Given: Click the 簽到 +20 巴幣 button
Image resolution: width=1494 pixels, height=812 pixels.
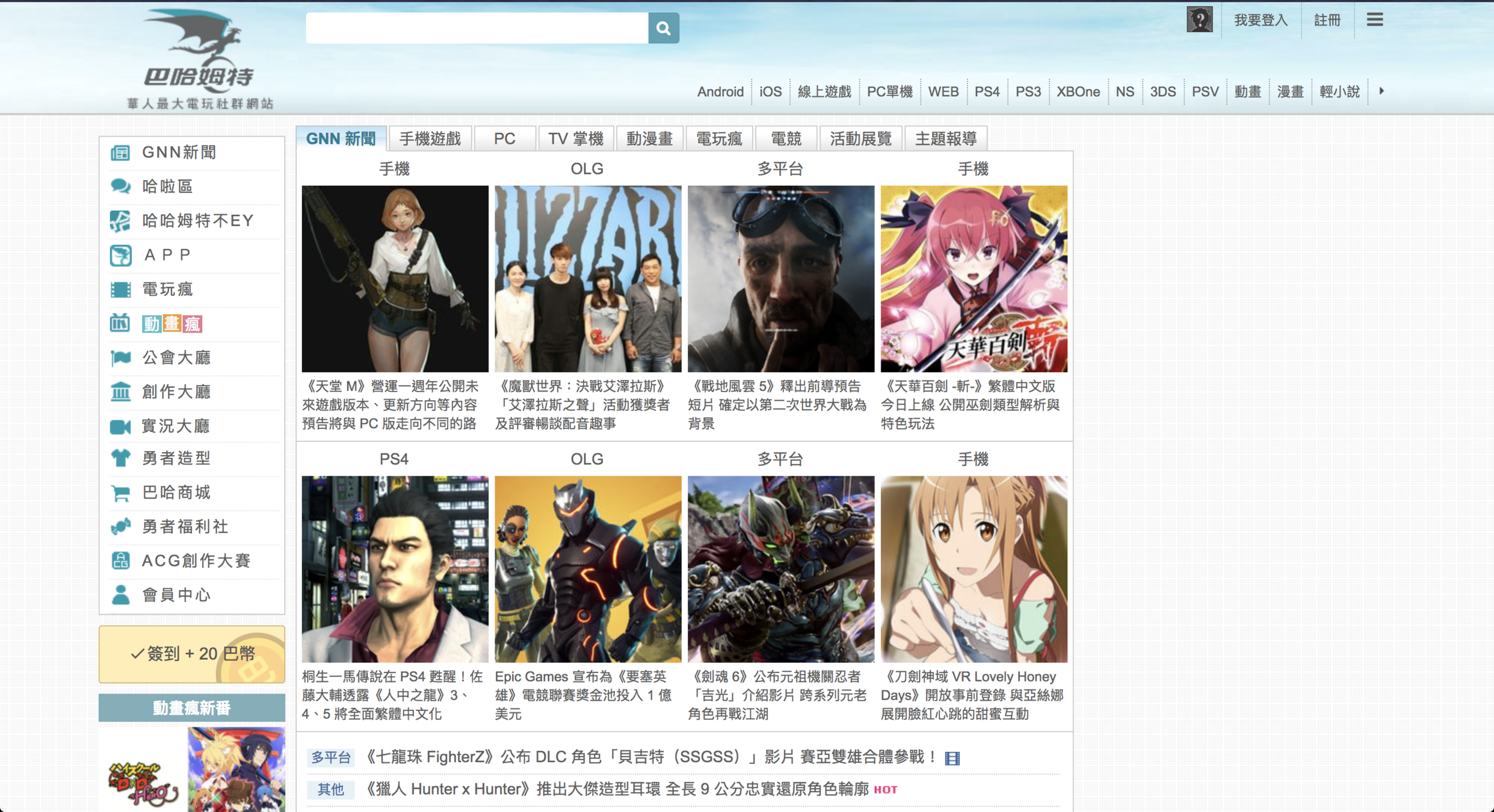Looking at the screenshot, I should (192, 654).
